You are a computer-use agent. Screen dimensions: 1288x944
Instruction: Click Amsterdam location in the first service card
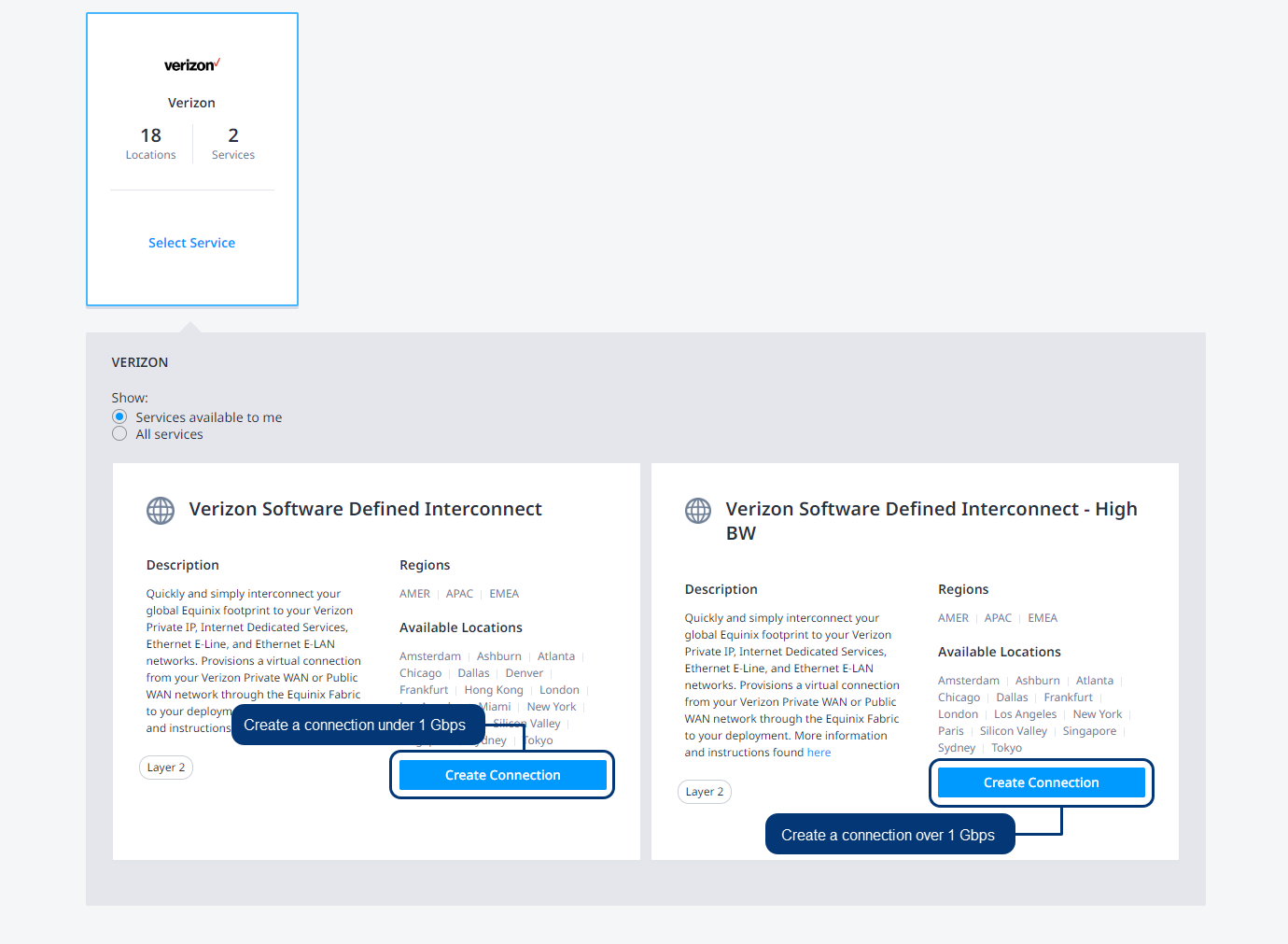(430, 656)
